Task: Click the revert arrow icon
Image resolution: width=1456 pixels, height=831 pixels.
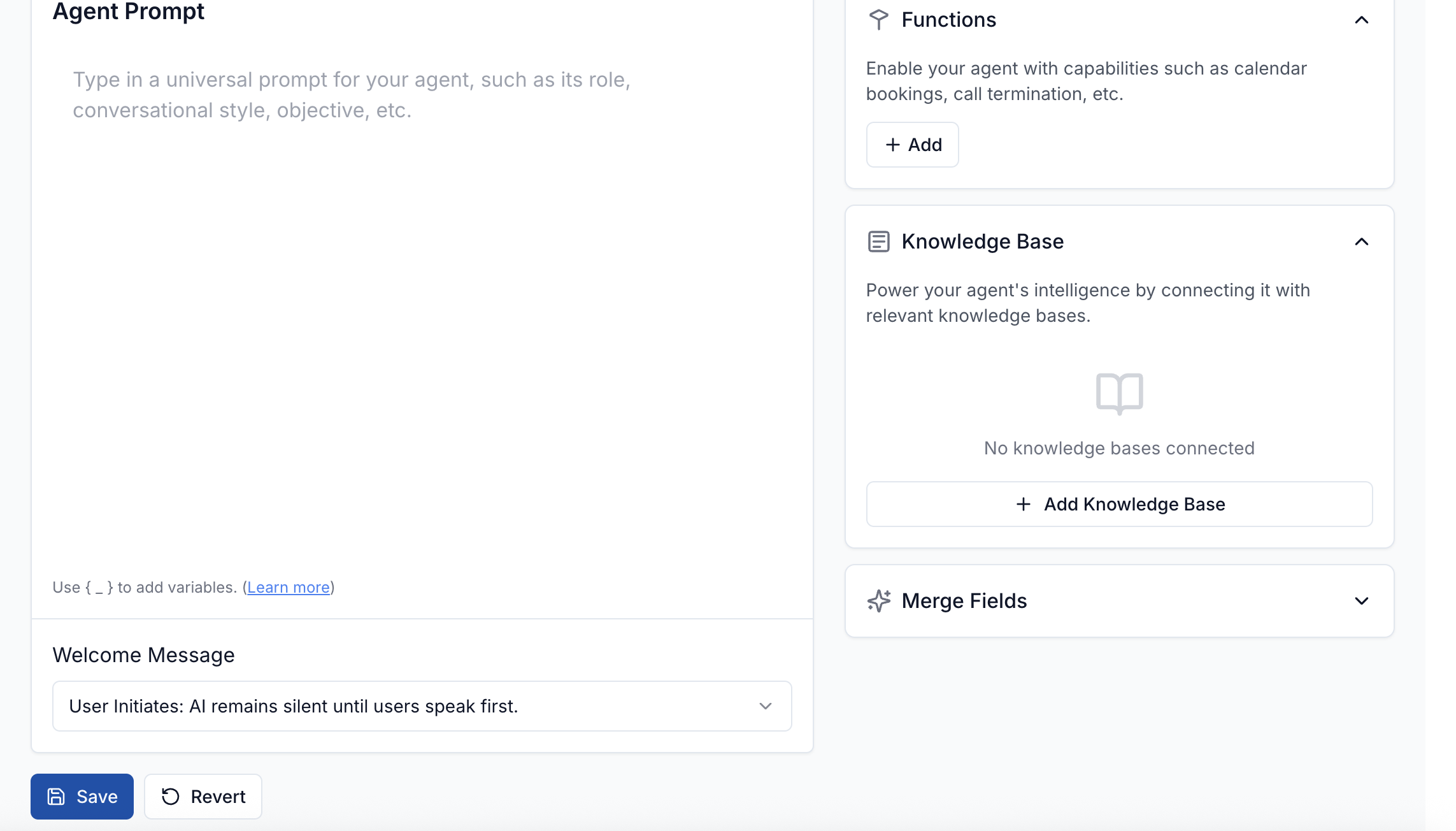Action: pos(169,796)
